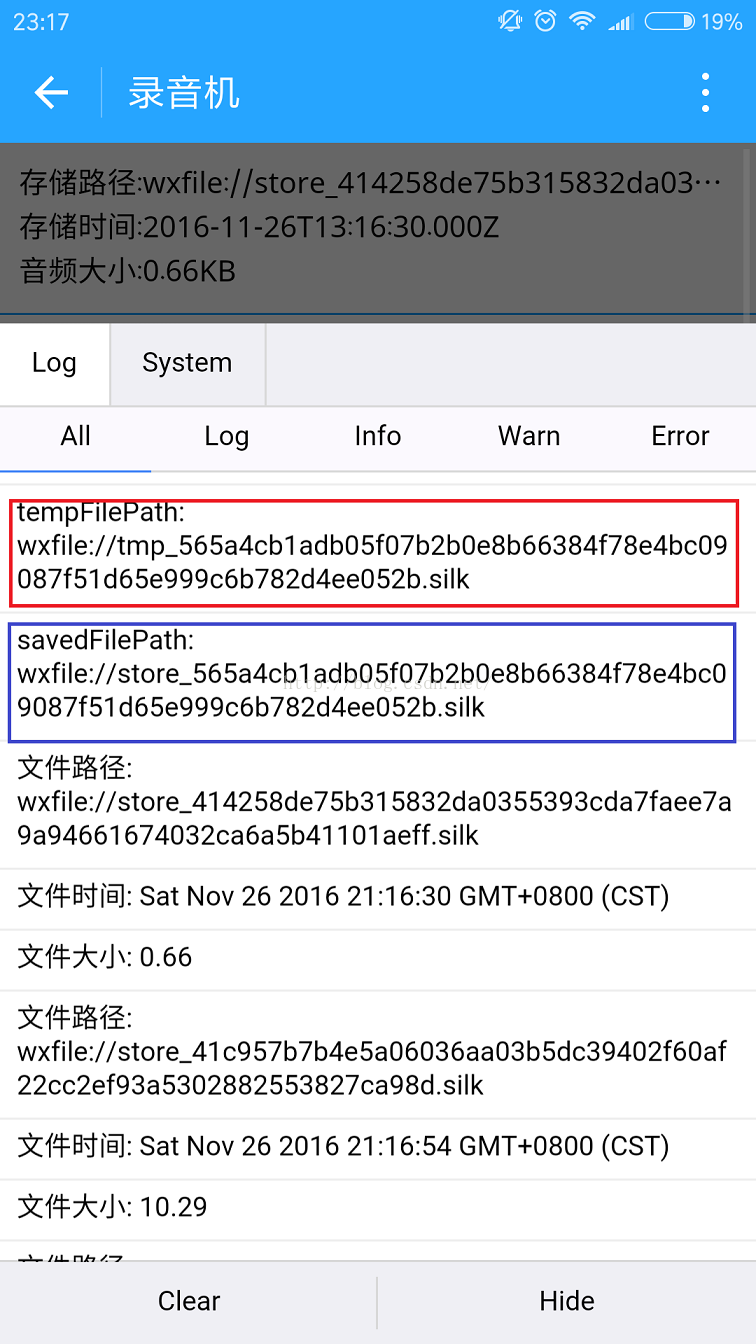Filter console by Log level
Screen dimensions: 756x1344
(x=227, y=437)
